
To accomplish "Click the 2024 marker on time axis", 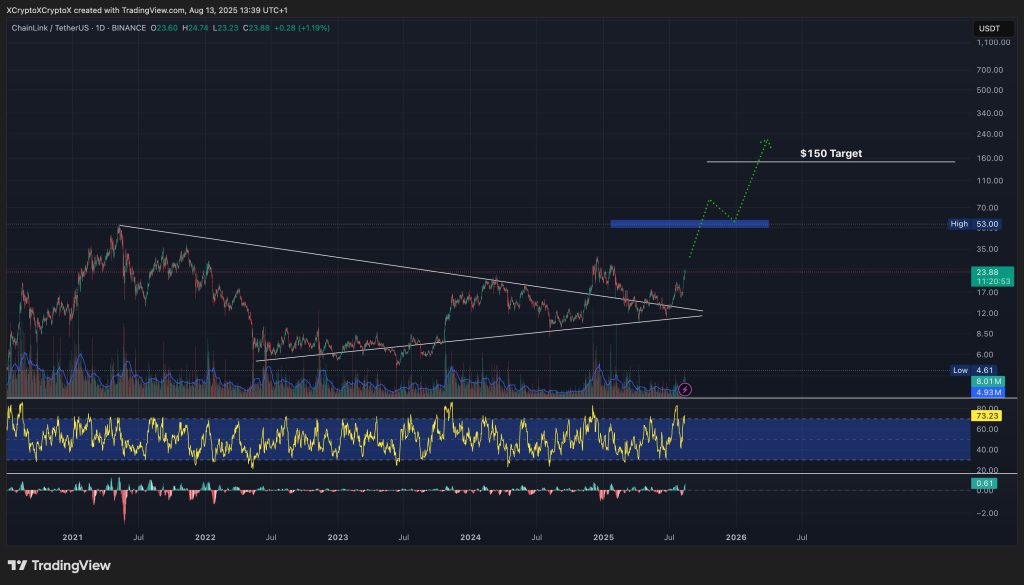I will click(x=471, y=536).
